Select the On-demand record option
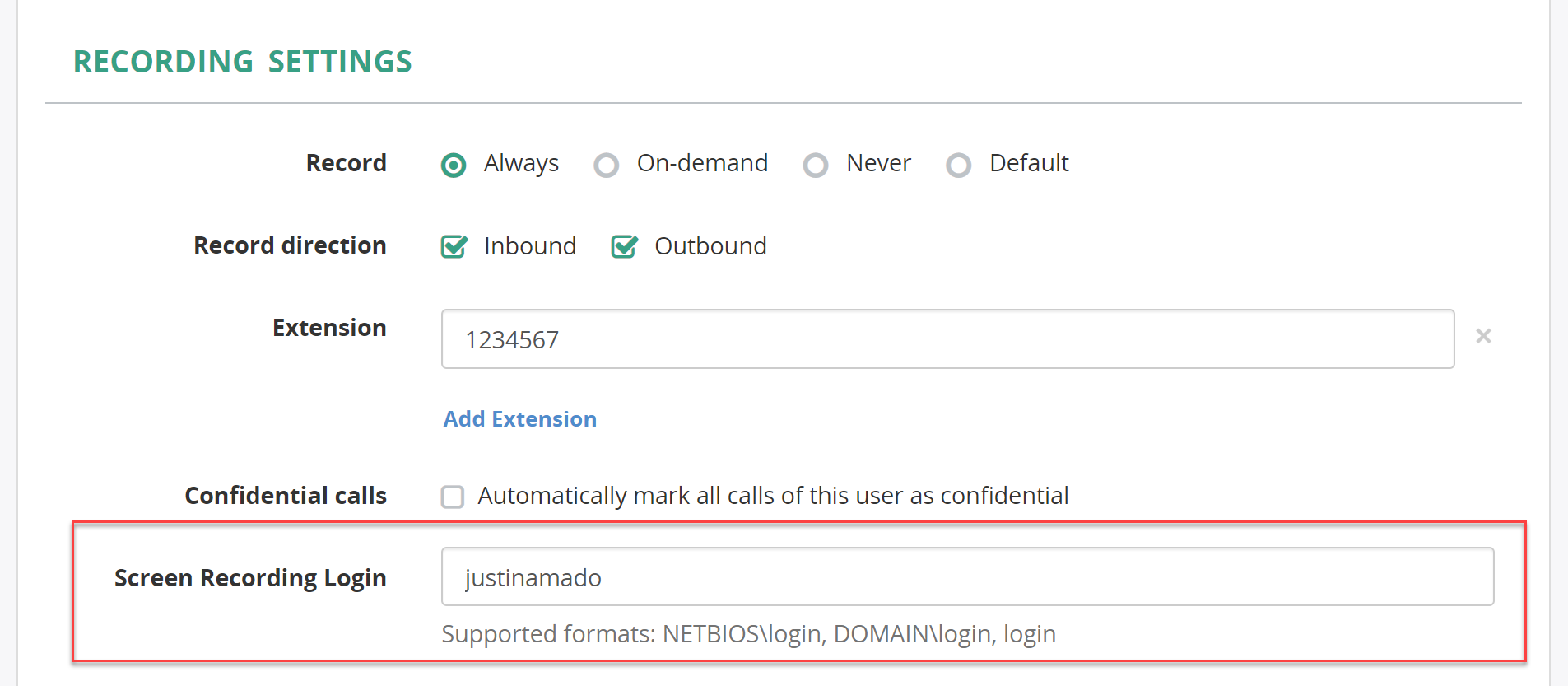 pyautogui.click(x=607, y=166)
